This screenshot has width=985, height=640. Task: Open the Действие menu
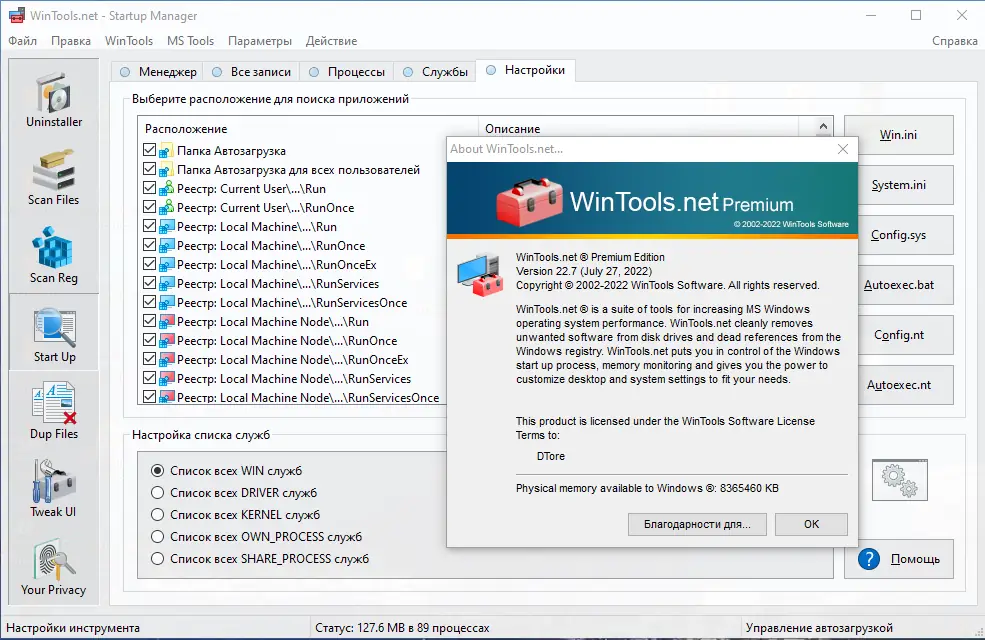click(332, 41)
